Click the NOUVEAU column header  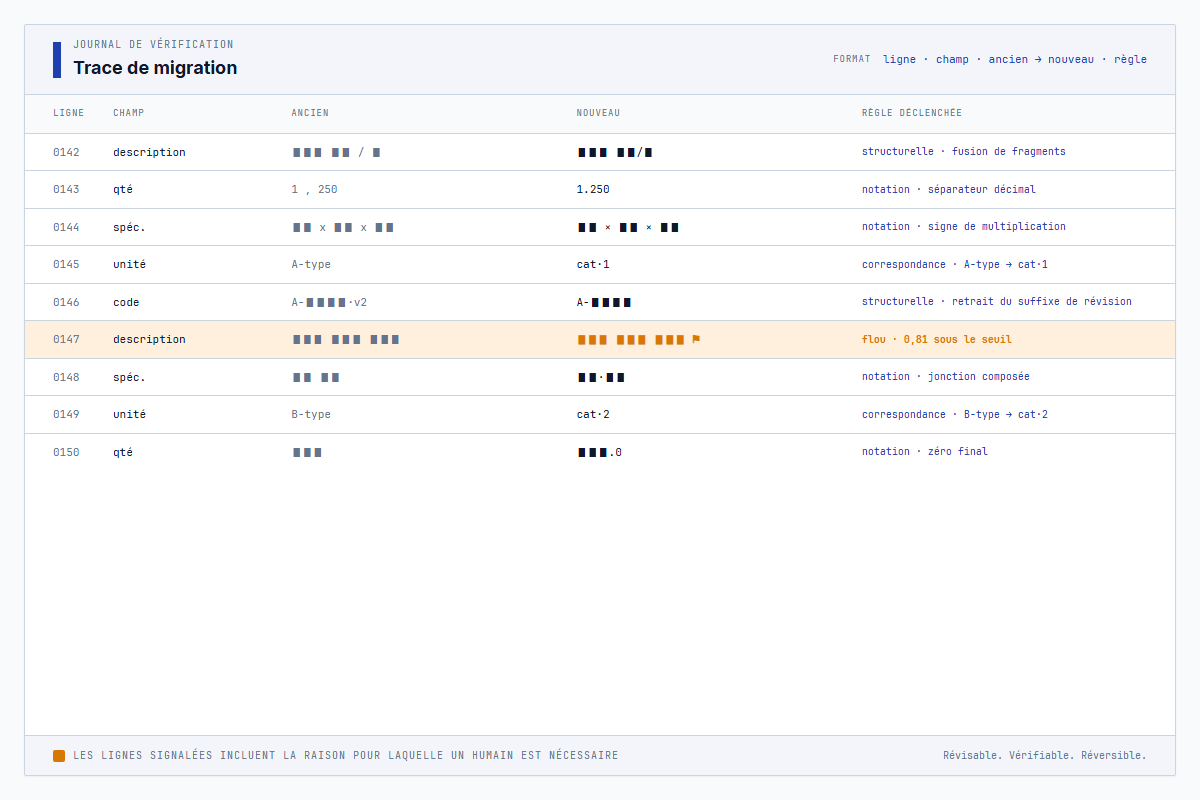coord(598,113)
